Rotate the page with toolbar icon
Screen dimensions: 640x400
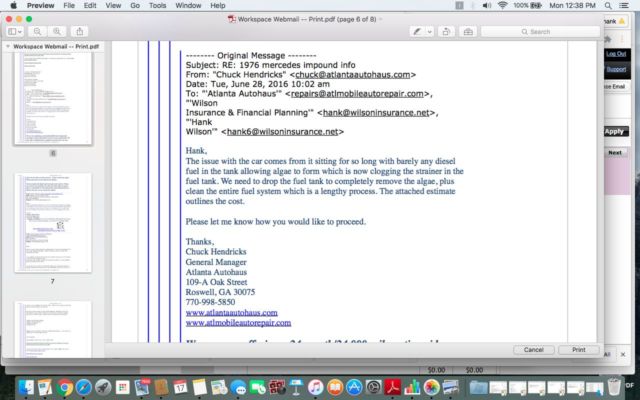tap(447, 31)
